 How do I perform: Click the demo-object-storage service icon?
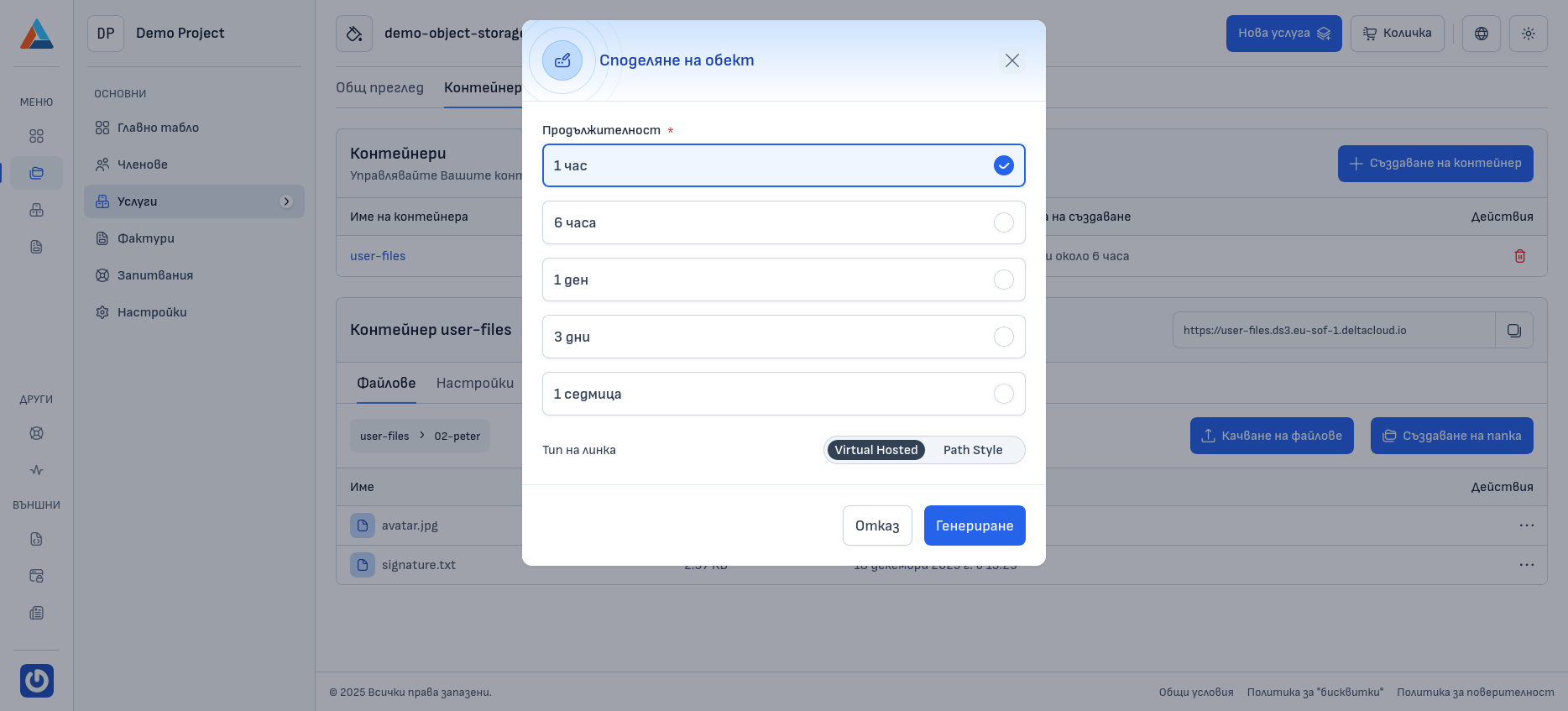353,33
